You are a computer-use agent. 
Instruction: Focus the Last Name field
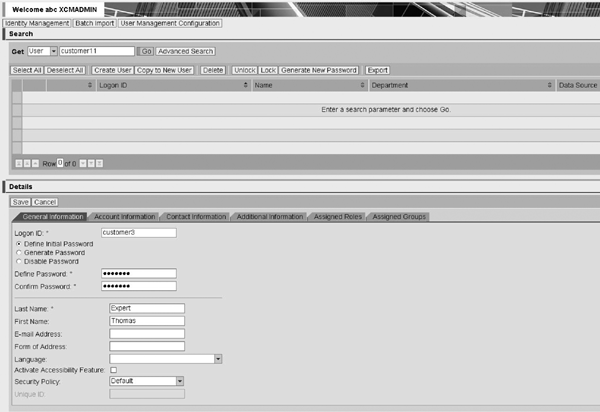point(147,308)
